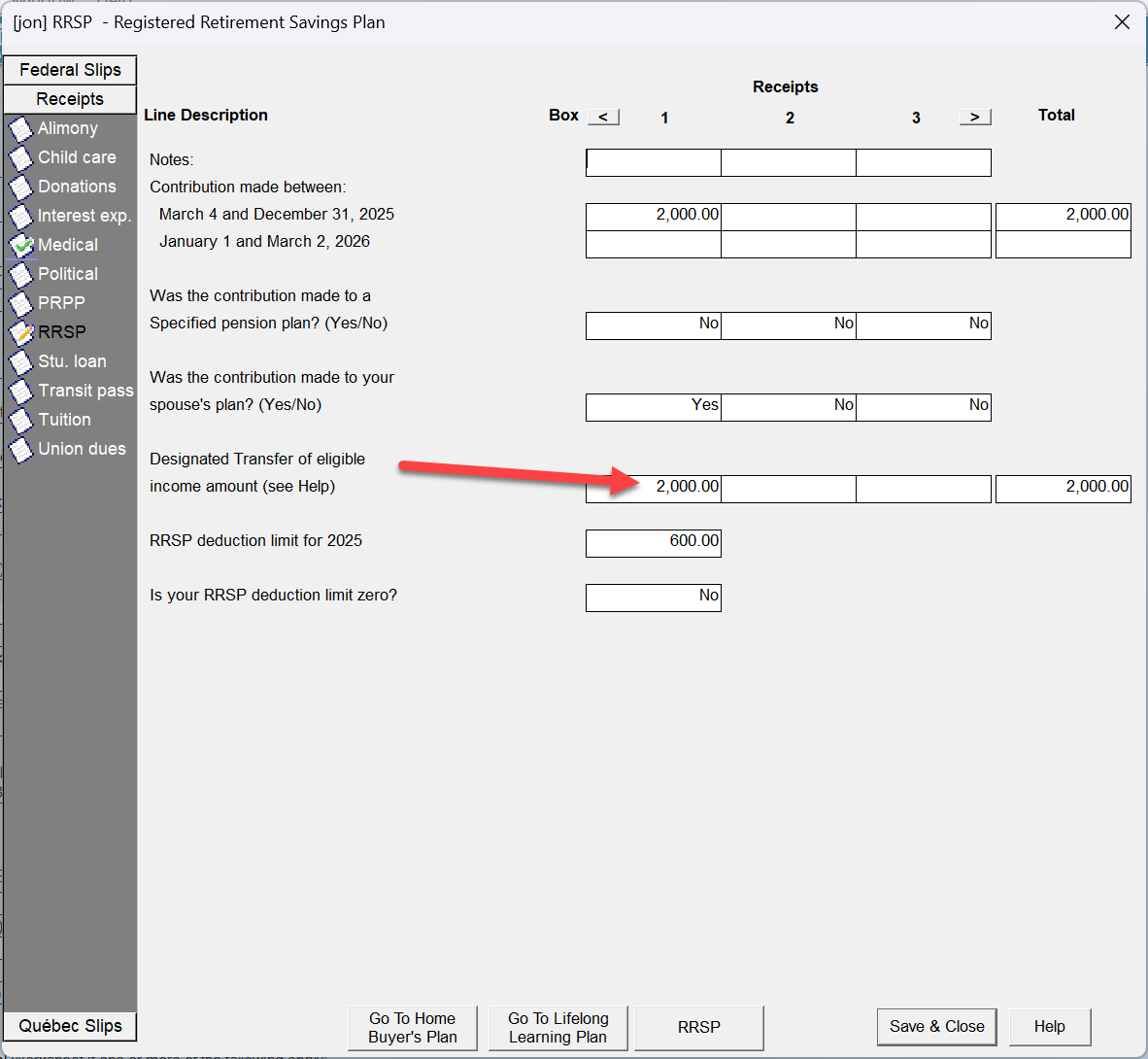Select the Stu. loan sidebar icon
The height and width of the screenshot is (1059, 1148).
click(x=20, y=361)
